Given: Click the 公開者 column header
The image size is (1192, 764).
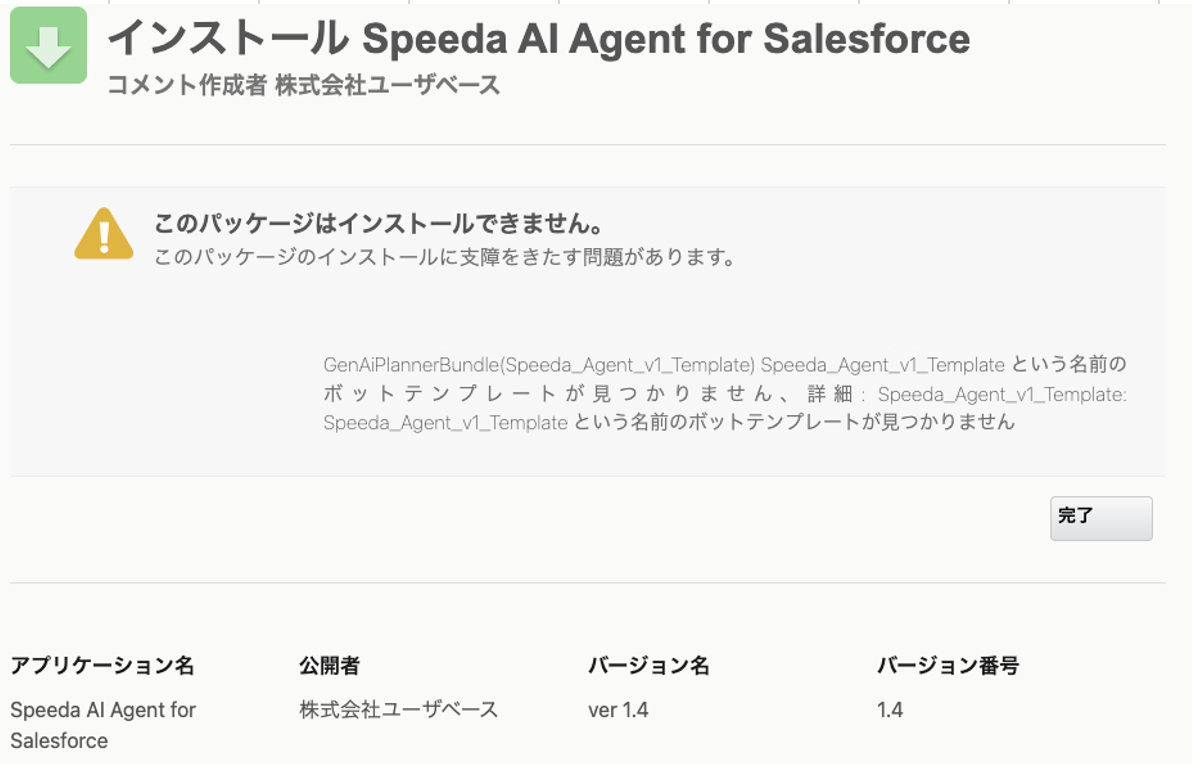Looking at the screenshot, I should coord(329,665).
